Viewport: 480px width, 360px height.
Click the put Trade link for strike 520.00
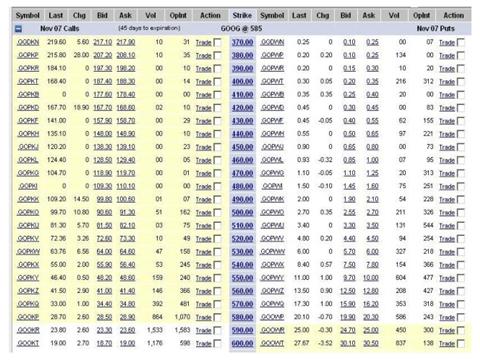coord(447,239)
